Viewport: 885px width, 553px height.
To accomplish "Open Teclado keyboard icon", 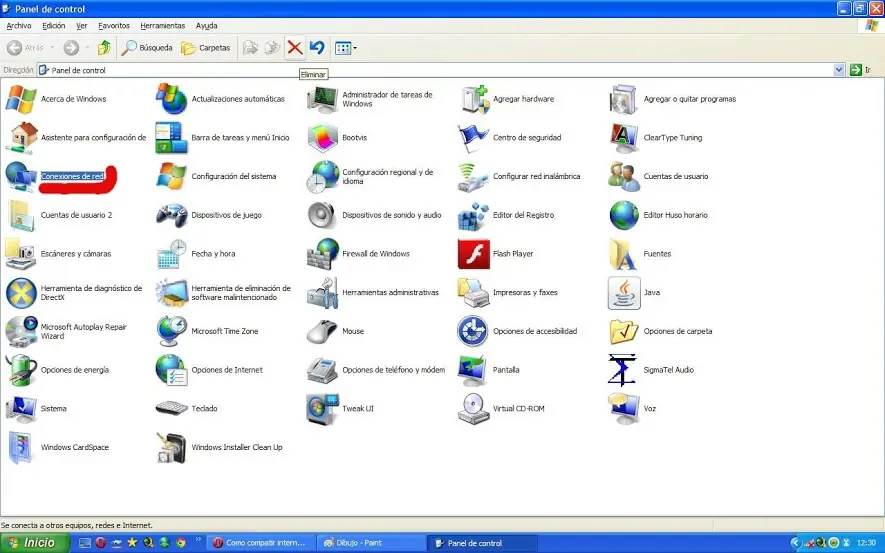I will point(172,409).
